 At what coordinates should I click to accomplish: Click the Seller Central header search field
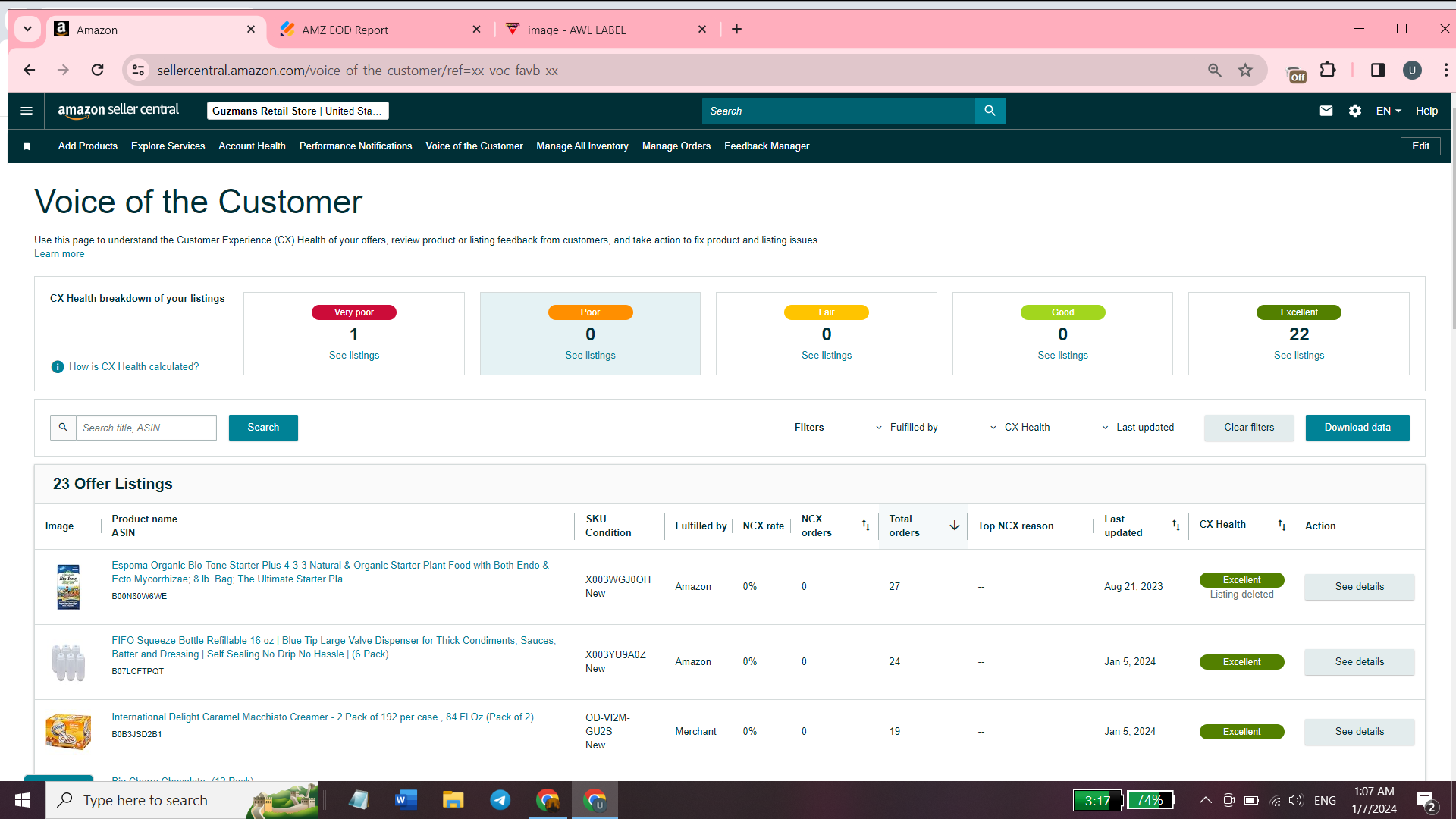click(839, 111)
